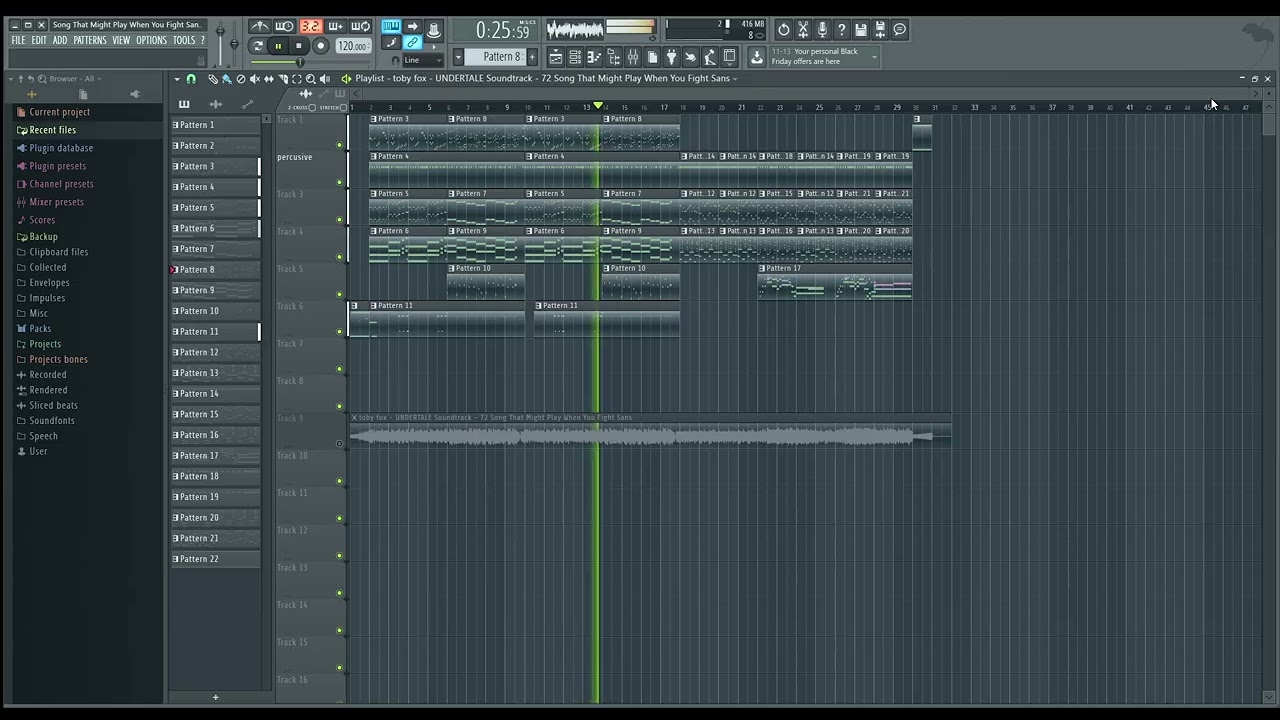Select the Mute tool in playlist toolbar
This screenshot has height=720, width=1280.
(x=254, y=79)
